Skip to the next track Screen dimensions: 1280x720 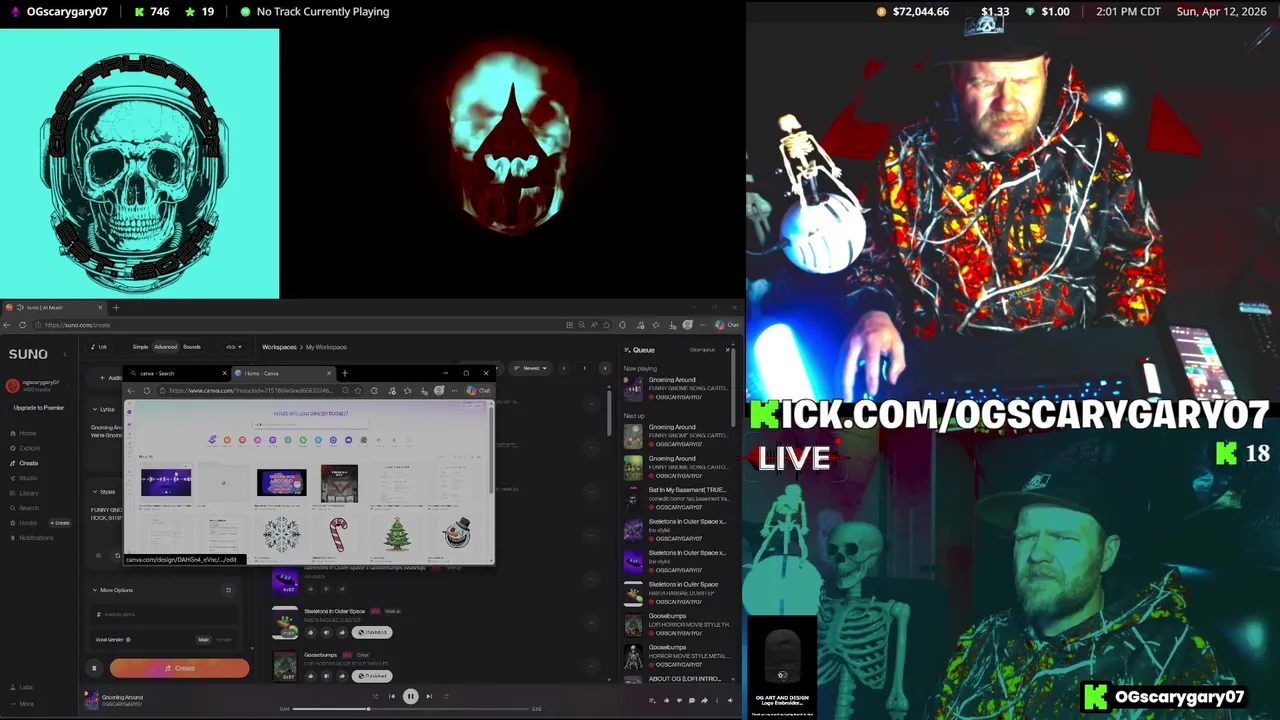coord(429,696)
